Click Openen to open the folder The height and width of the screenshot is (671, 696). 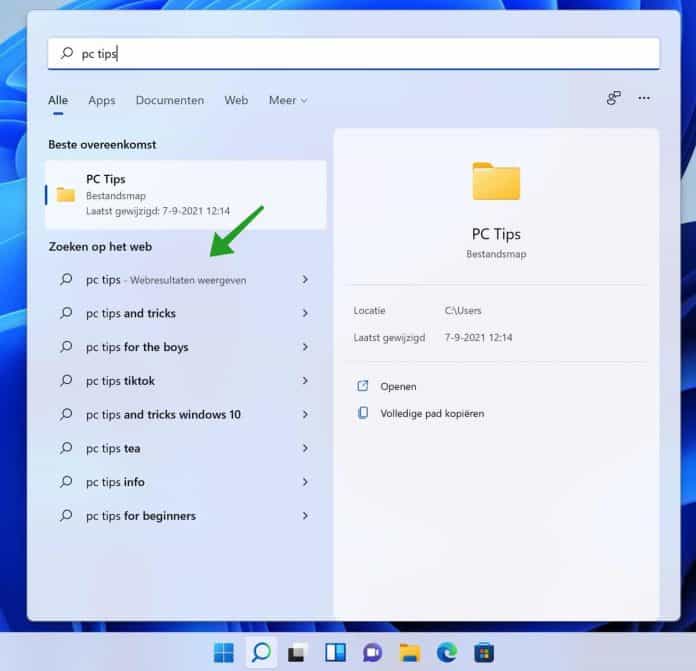coord(398,387)
